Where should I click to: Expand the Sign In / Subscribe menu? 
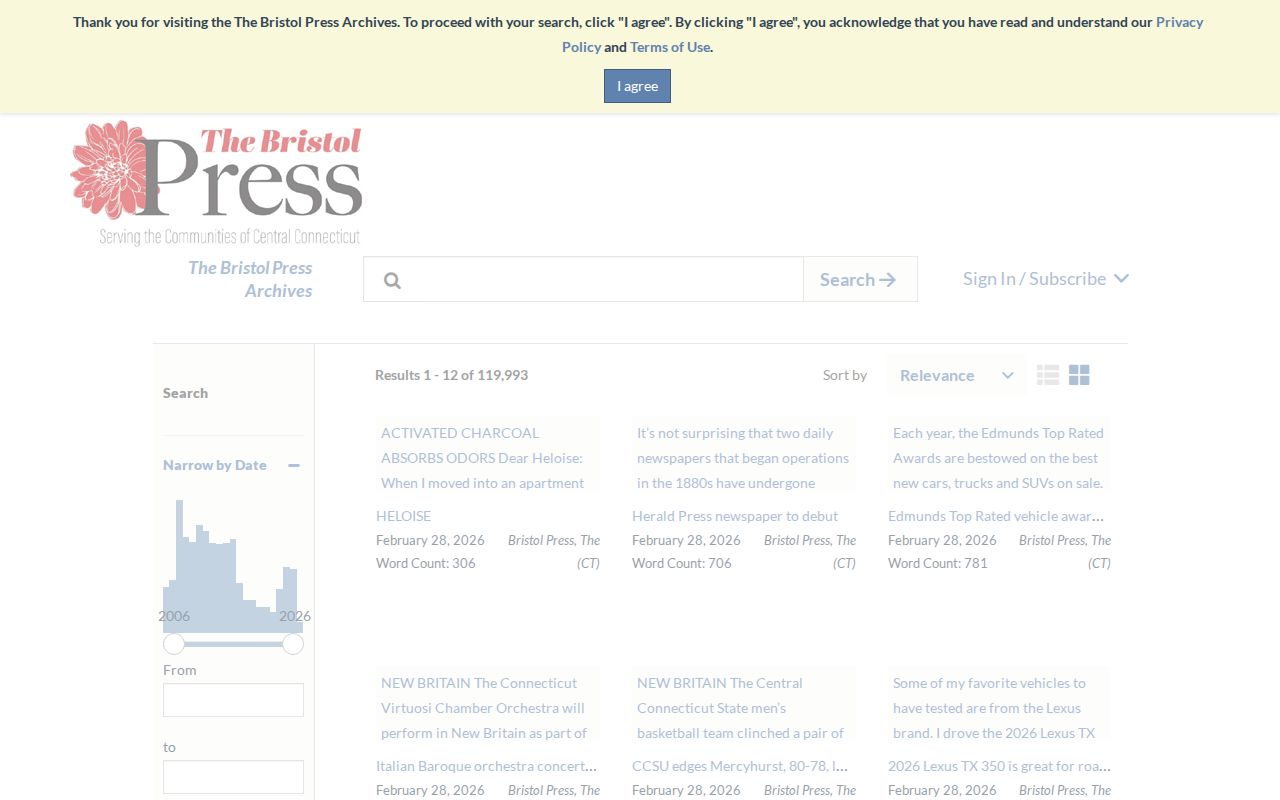(1046, 278)
